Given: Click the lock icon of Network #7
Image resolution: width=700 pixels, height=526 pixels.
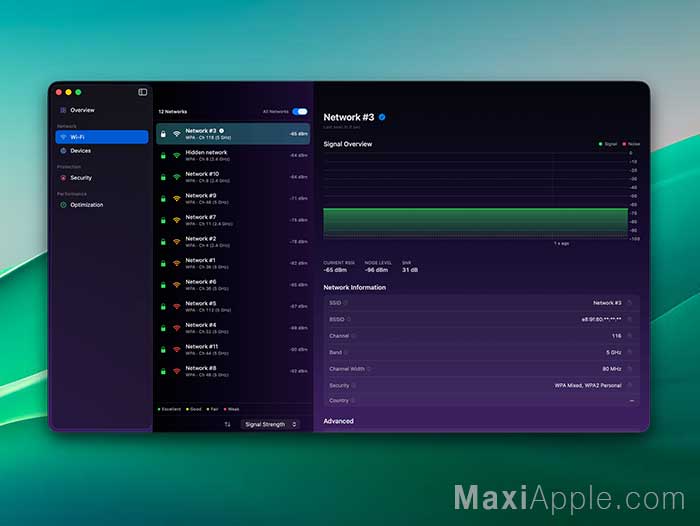Looking at the screenshot, I should point(163,220).
